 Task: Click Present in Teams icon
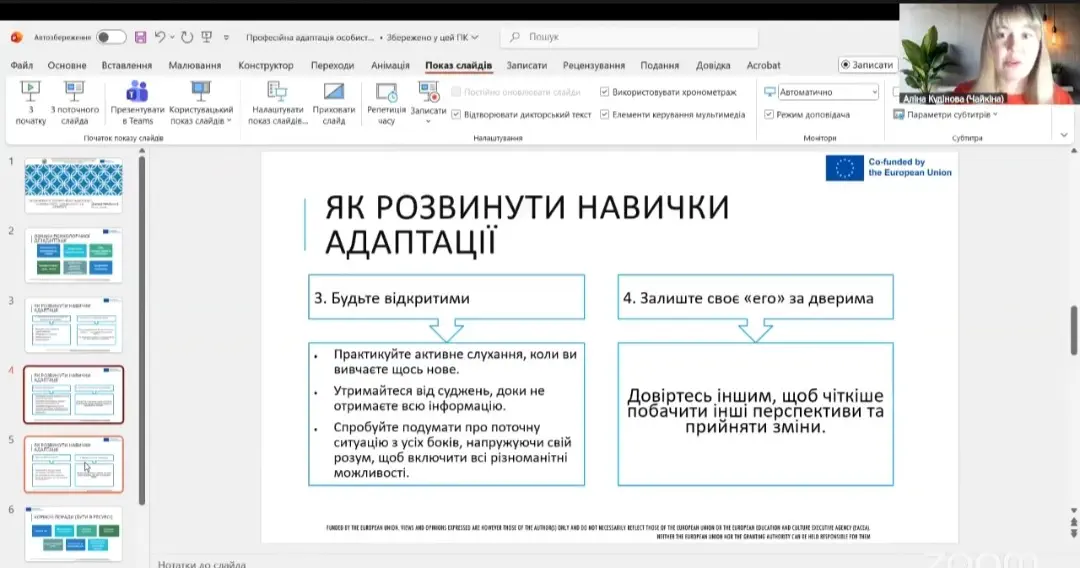coord(137,93)
